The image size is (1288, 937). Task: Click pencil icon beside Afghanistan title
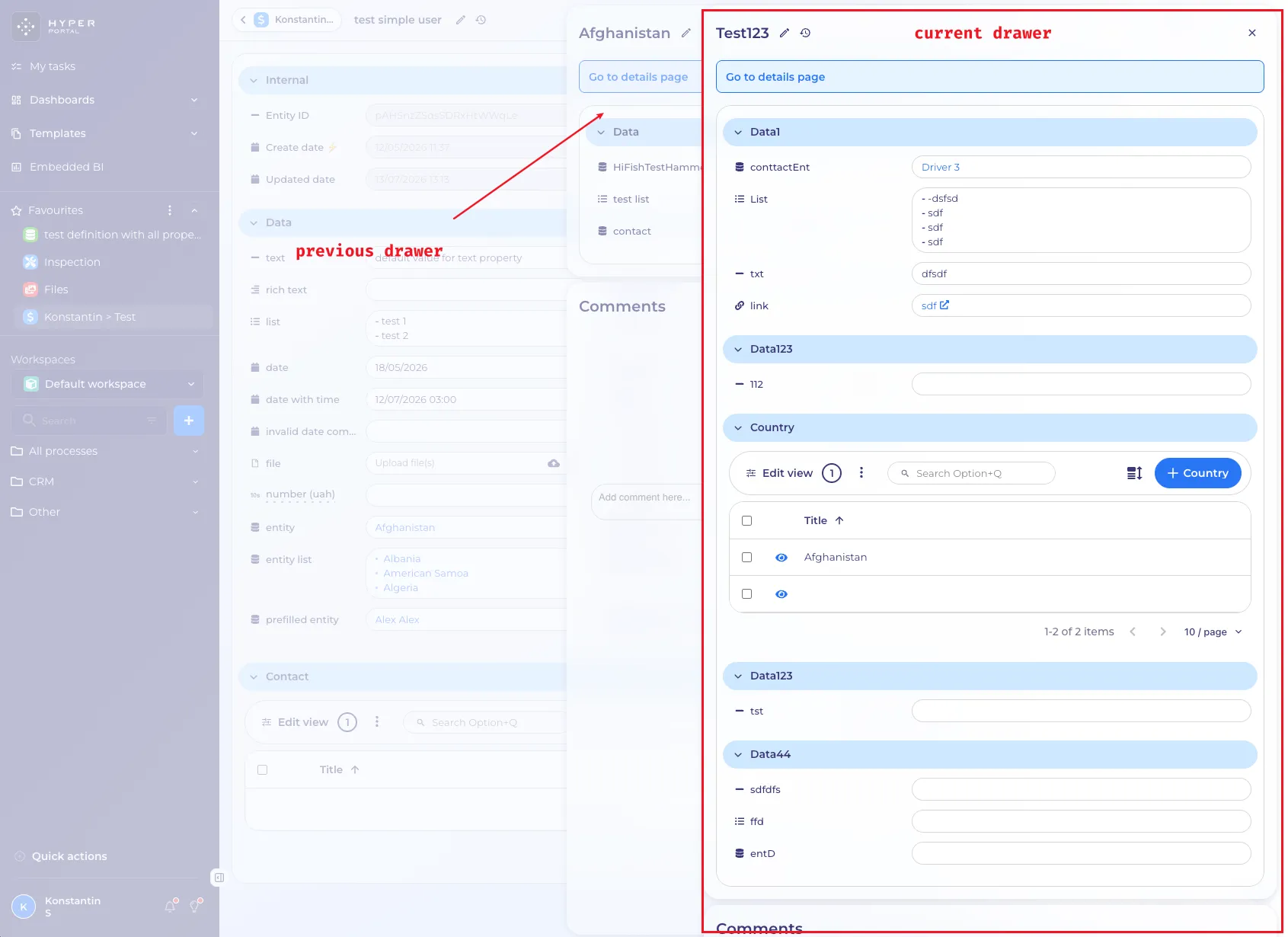[x=686, y=33]
